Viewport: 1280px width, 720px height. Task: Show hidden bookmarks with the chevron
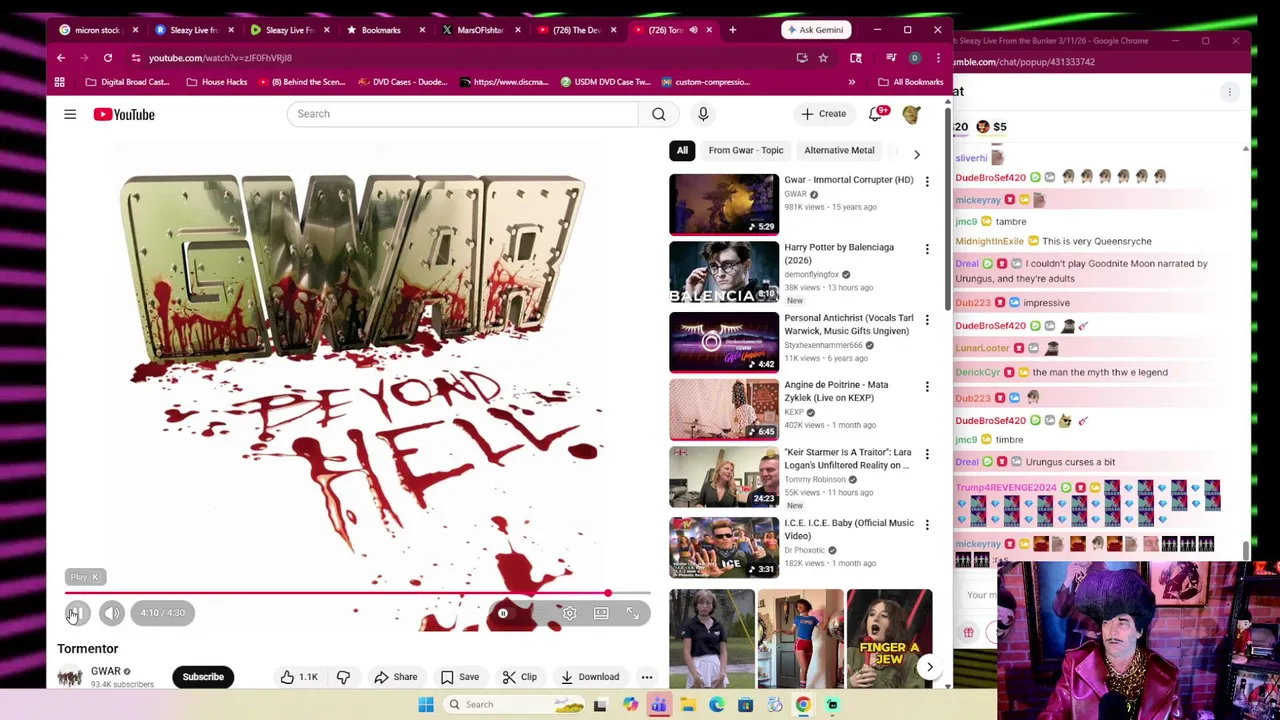(852, 82)
